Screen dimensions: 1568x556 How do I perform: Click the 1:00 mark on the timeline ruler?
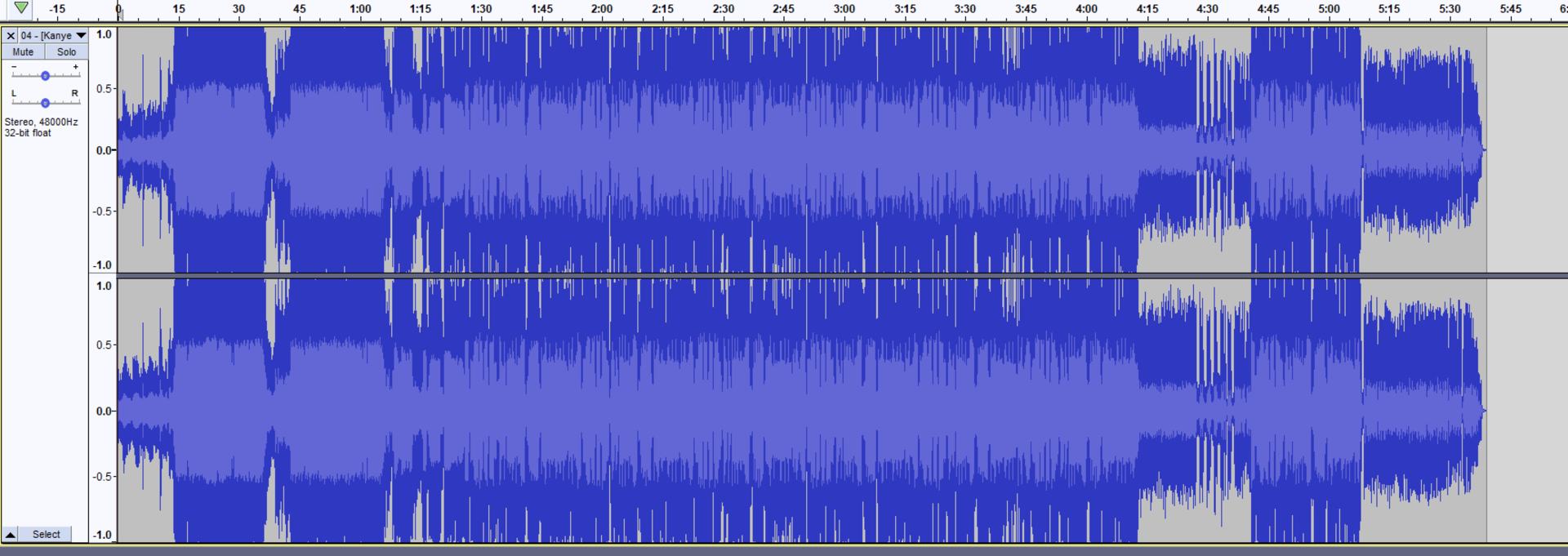360,9
